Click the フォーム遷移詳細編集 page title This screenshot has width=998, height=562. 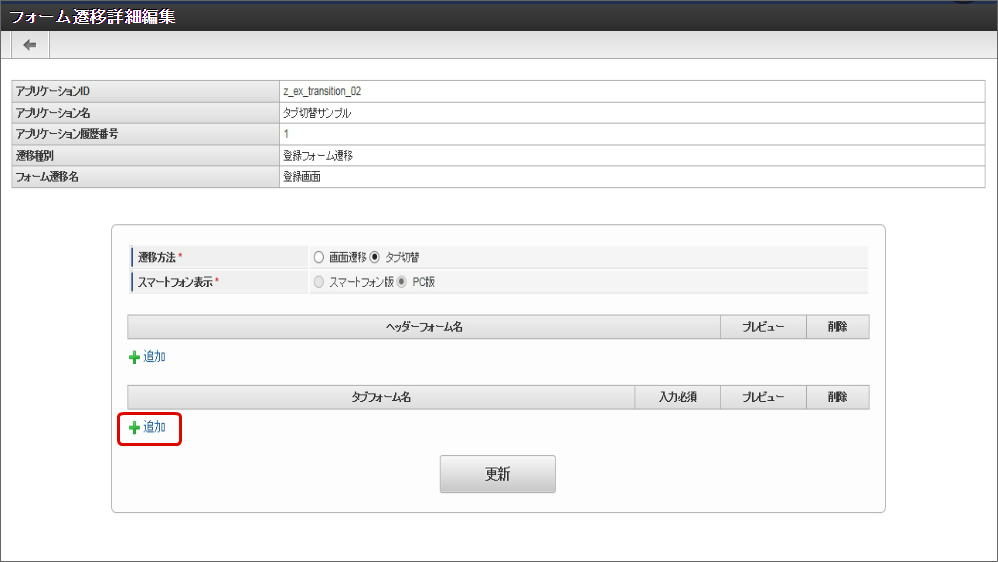click(92, 16)
